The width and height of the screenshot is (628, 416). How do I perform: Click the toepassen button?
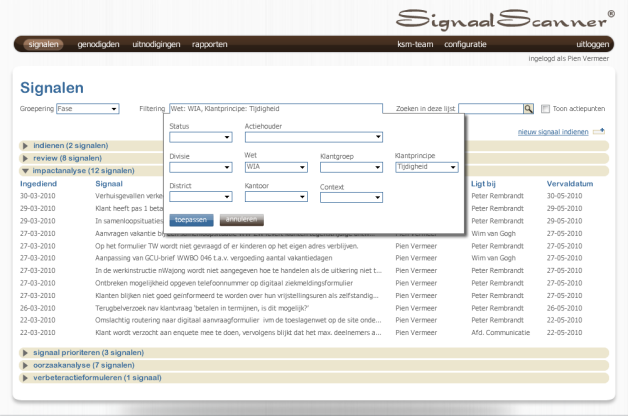tap(191, 220)
